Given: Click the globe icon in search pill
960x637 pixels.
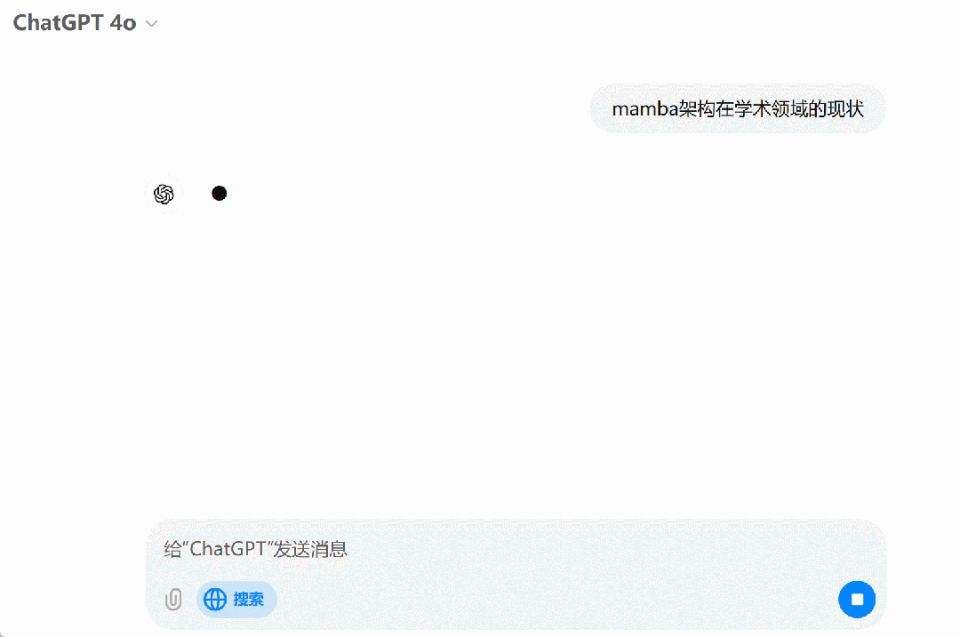Looking at the screenshot, I should click(x=215, y=599).
